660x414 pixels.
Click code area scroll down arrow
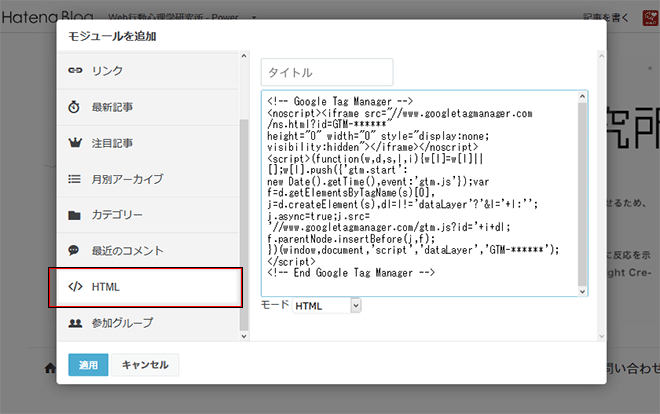click(583, 292)
